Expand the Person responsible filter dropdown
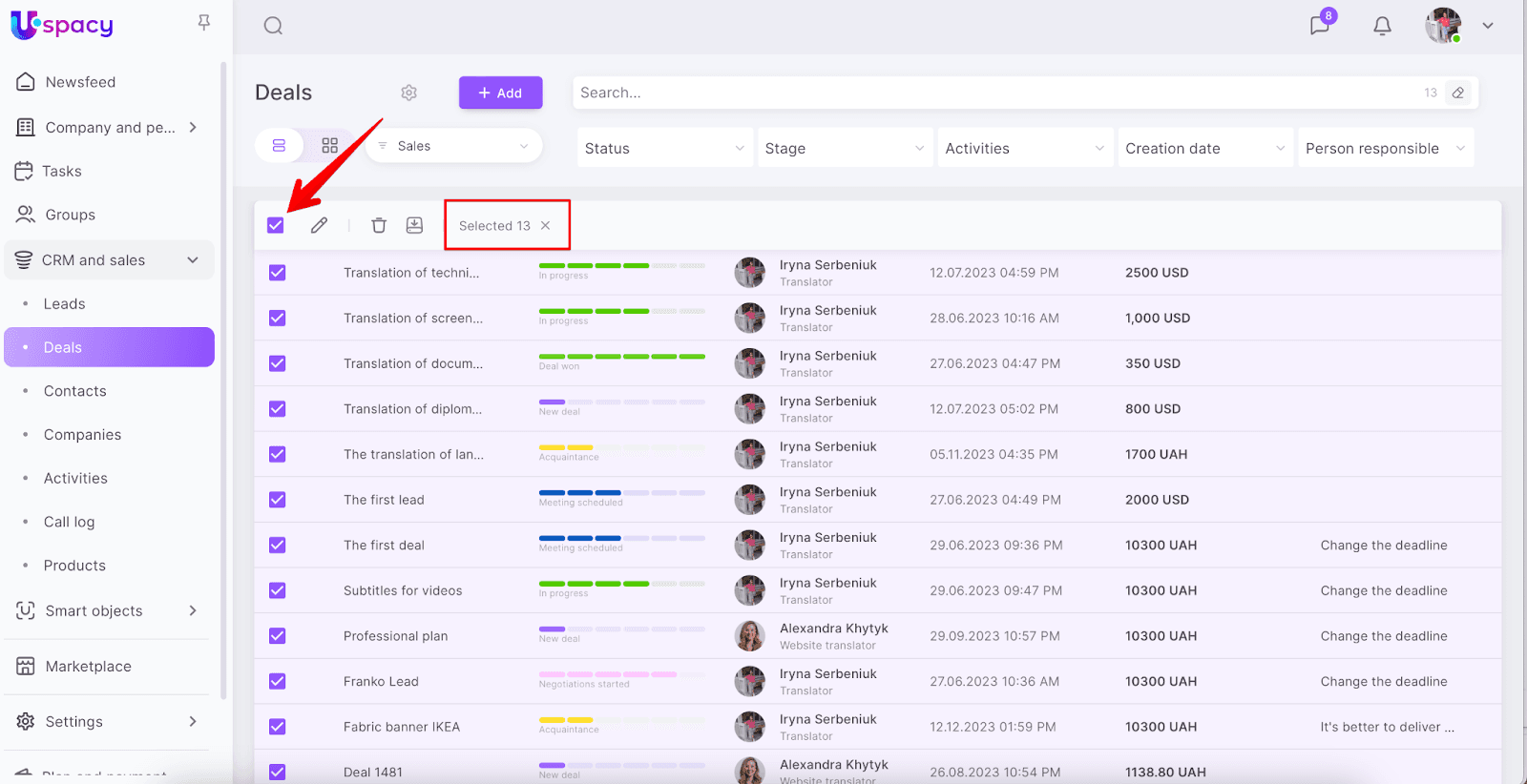Screen dimensions: 1527x784 click(1385, 148)
